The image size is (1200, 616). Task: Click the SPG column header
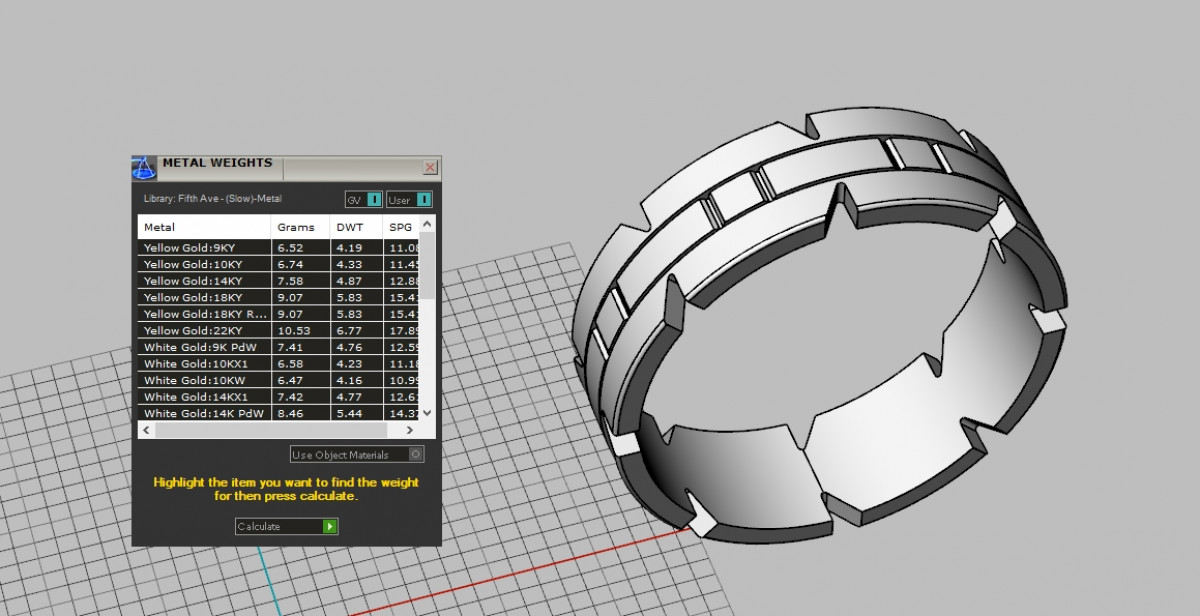pos(400,227)
